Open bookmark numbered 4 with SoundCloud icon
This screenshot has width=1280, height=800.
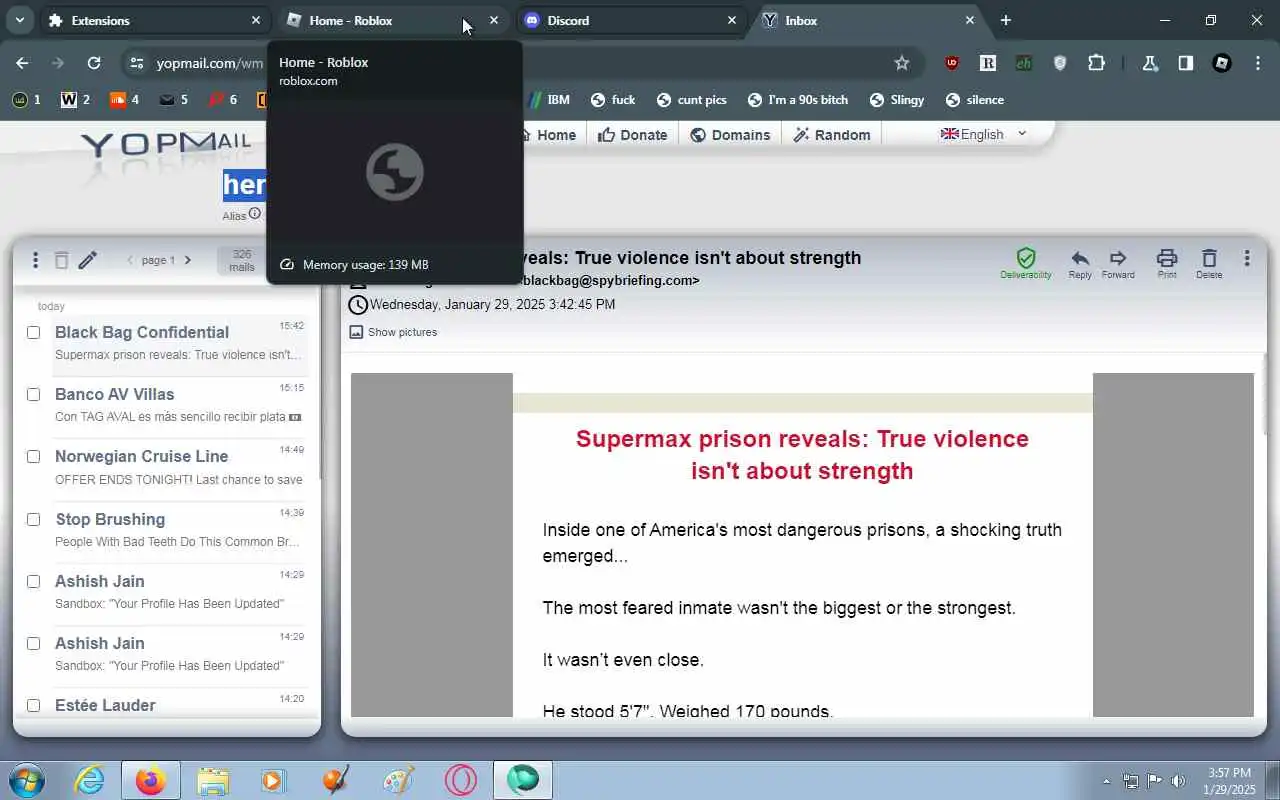coord(124,100)
